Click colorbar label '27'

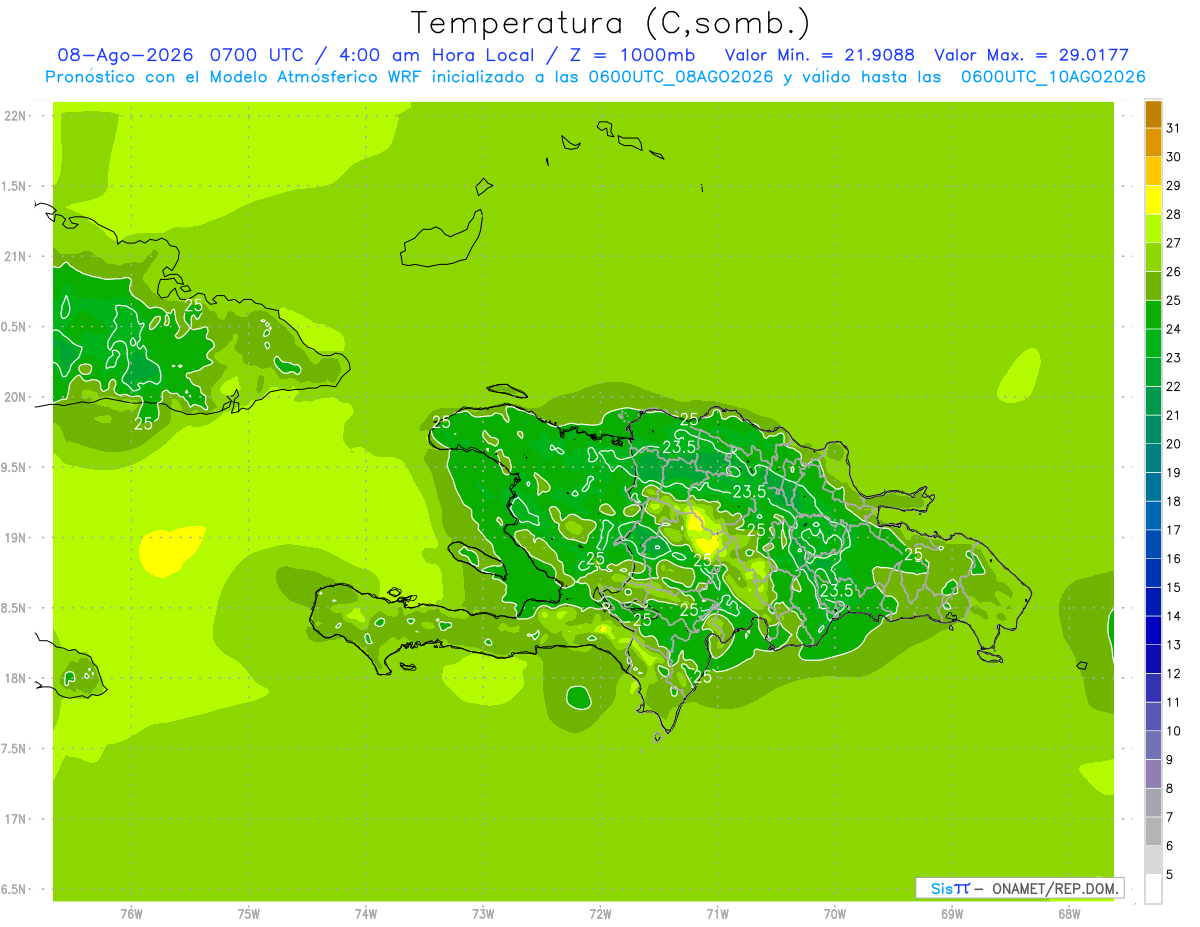pyautogui.click(x=1173, y=243)
